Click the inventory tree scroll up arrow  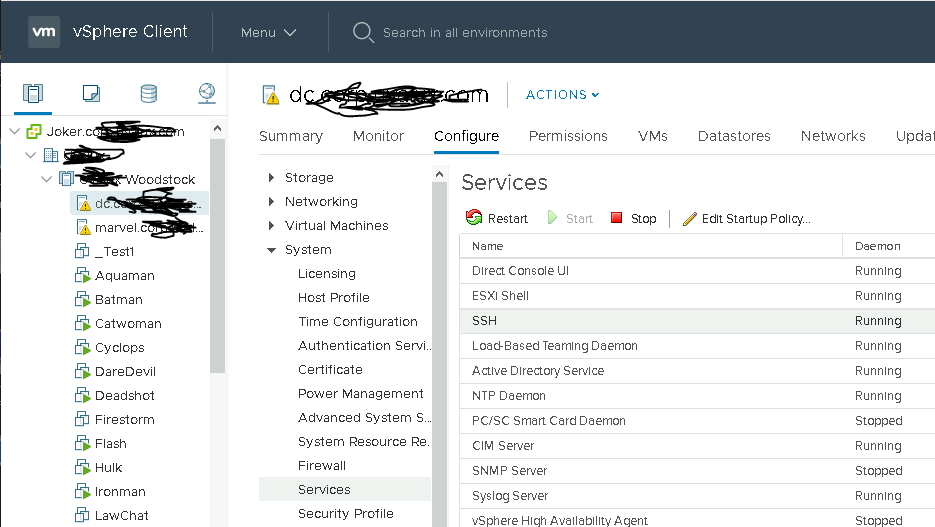point(217,128)
